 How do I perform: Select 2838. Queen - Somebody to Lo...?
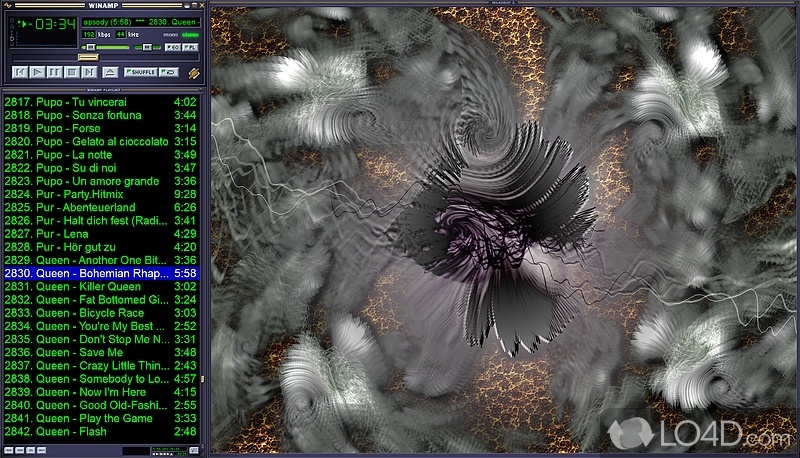pos(101,379)
